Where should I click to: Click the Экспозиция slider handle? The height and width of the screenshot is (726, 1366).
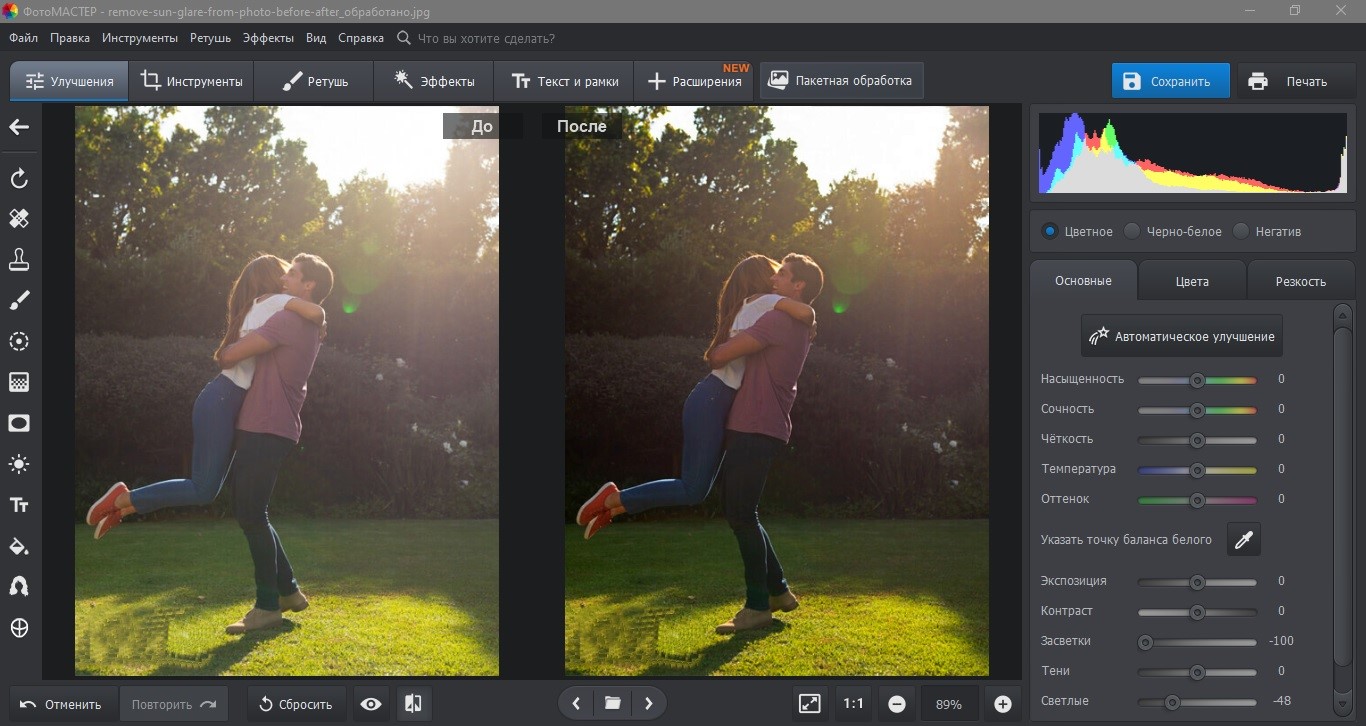point(1197,582)
